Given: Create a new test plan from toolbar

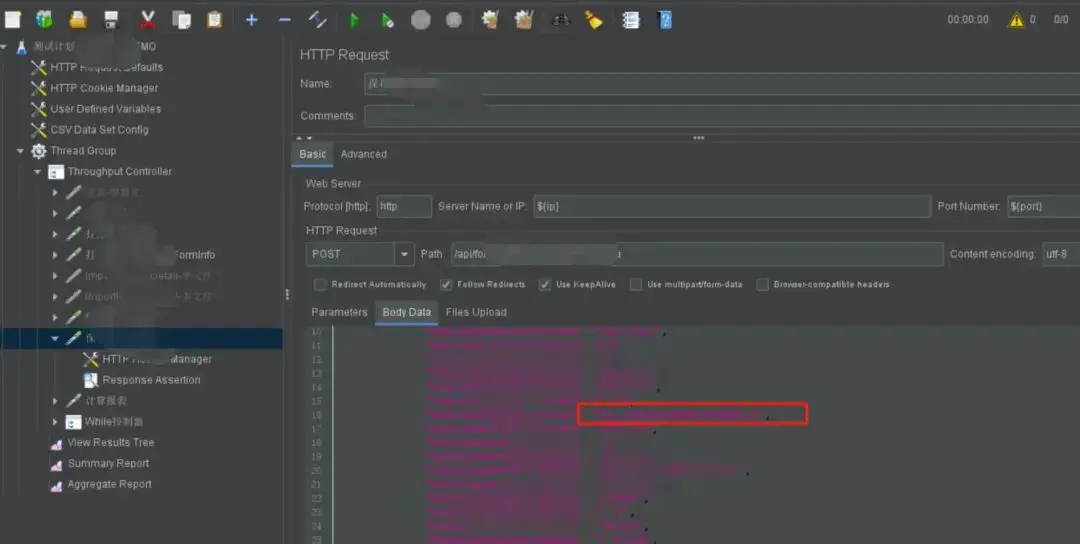Looking at the screenshot, I should point(12,20).
